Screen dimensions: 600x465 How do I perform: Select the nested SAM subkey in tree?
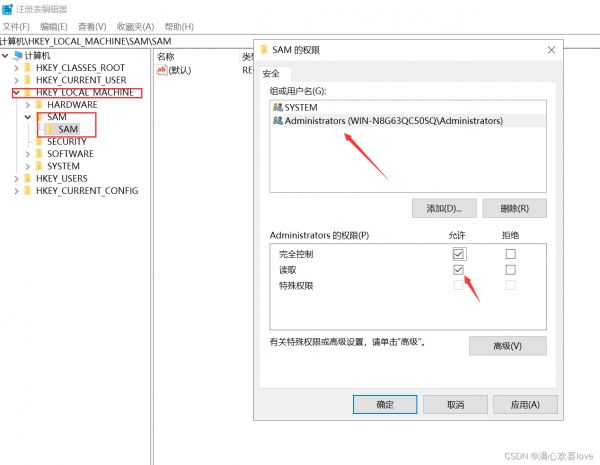click(x=67, y=129)
